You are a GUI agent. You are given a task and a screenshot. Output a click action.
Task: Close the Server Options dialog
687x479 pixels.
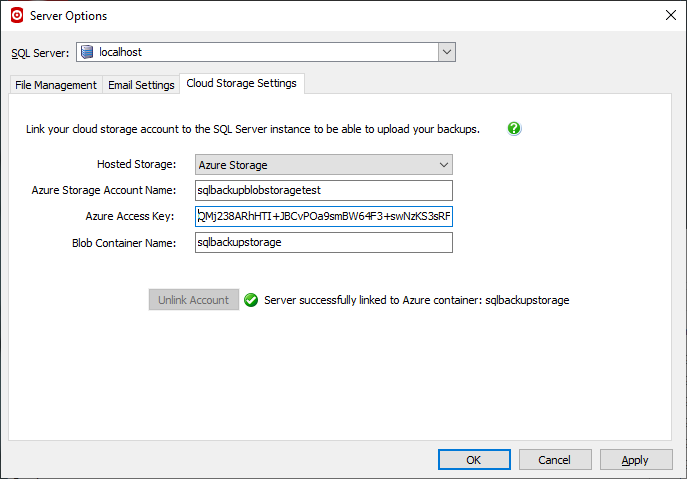[669, 15]
